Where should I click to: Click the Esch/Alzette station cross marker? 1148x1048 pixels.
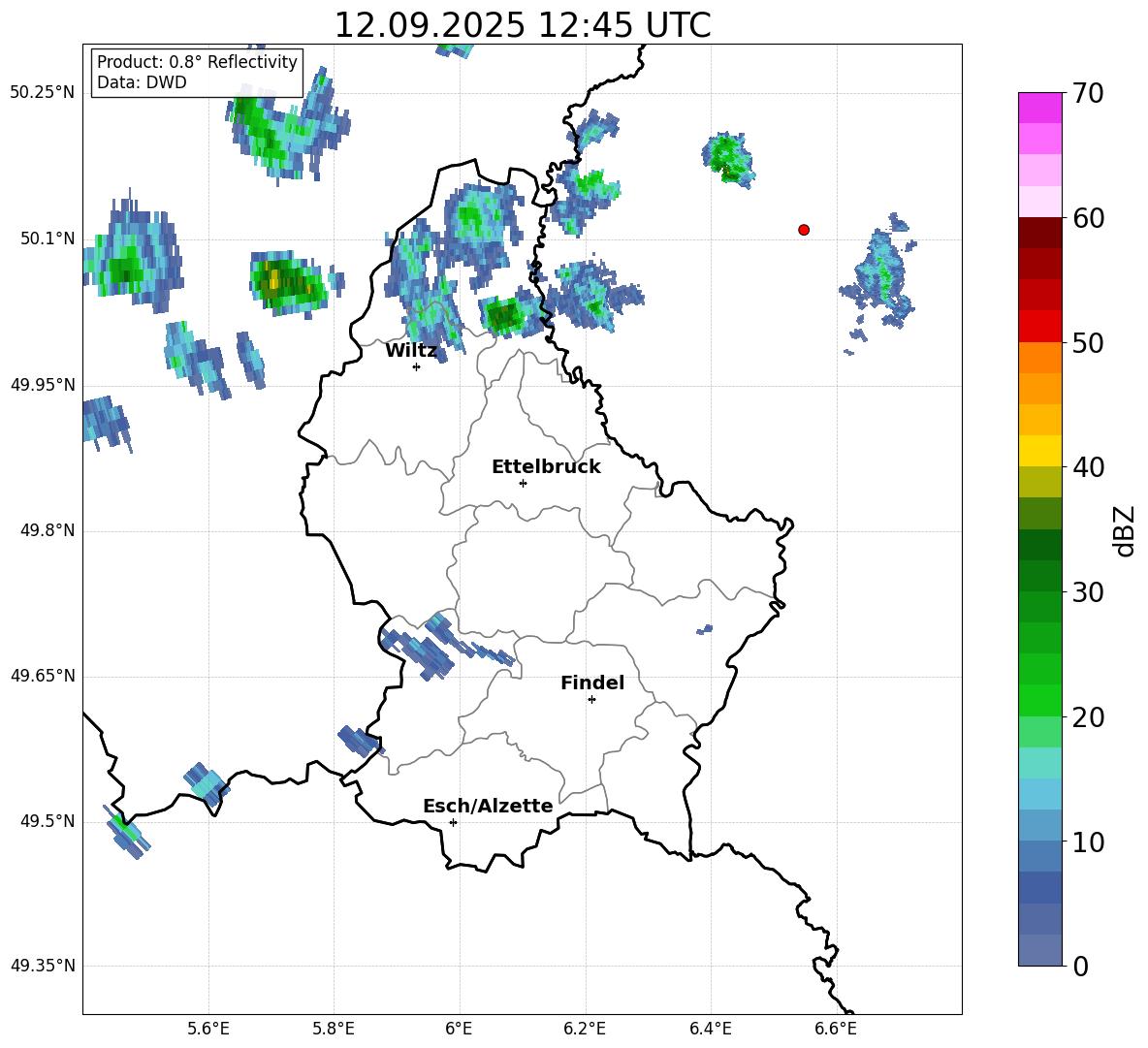453,822
